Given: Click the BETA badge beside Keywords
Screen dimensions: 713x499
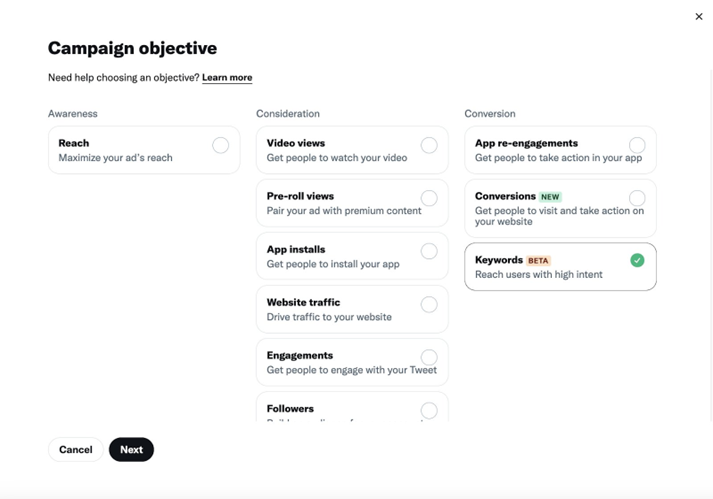Looking at the screenshot, I should click(x=538, y=260).
